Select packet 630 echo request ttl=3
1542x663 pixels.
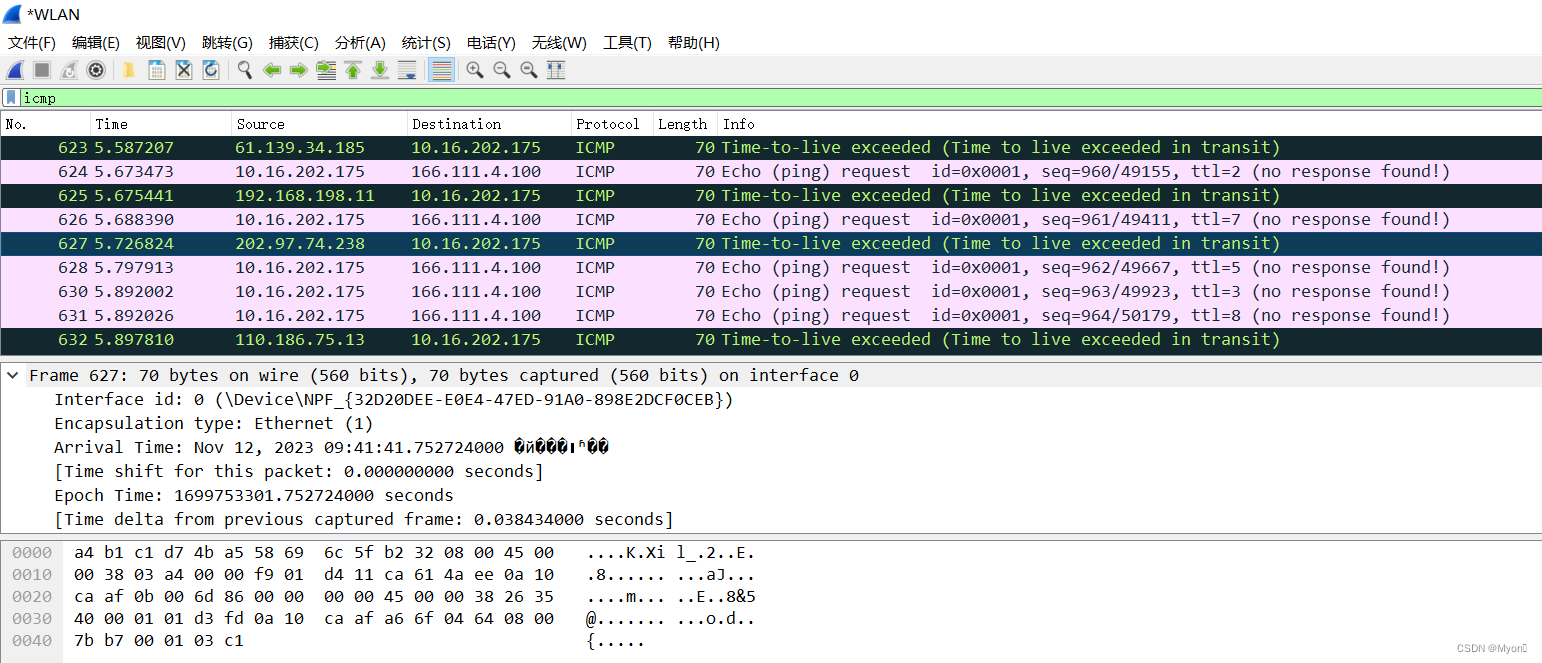(771, 292)
